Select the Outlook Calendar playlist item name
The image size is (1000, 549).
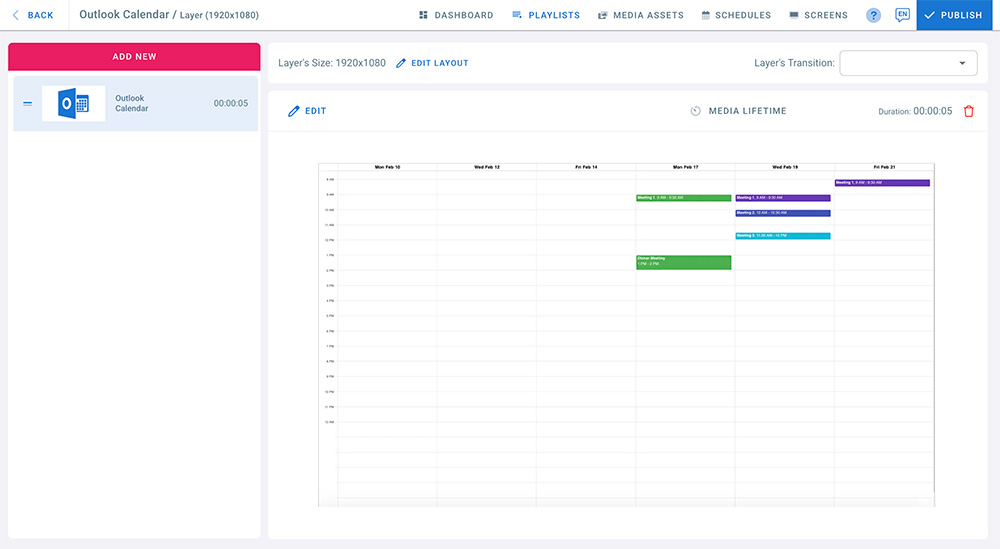[131, 103]
